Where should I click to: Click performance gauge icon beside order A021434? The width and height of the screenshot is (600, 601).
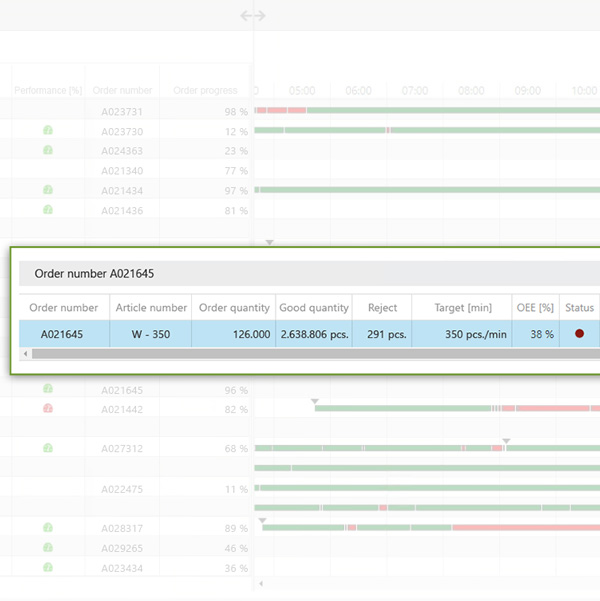(x=48, y=190)
